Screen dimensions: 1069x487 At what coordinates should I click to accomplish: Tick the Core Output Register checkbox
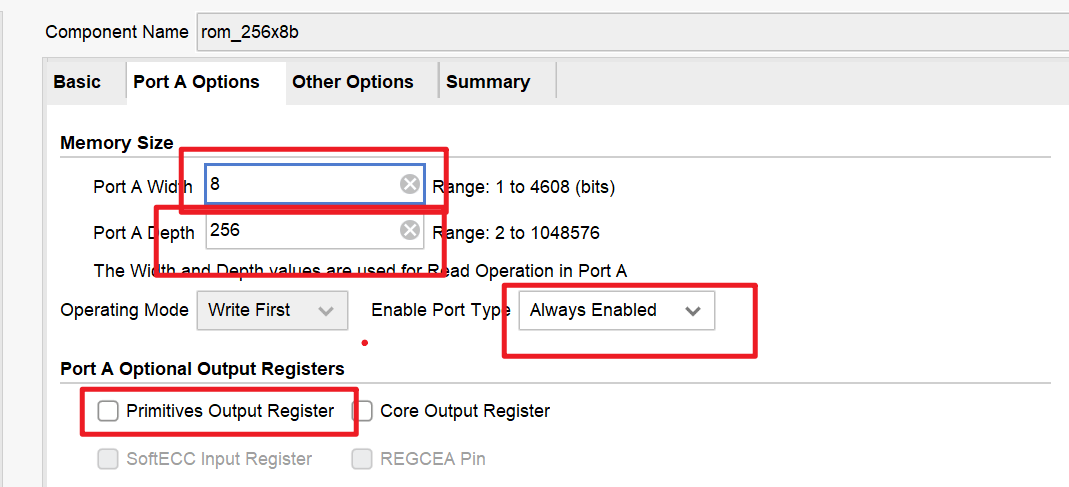click(x=364, y=411)
